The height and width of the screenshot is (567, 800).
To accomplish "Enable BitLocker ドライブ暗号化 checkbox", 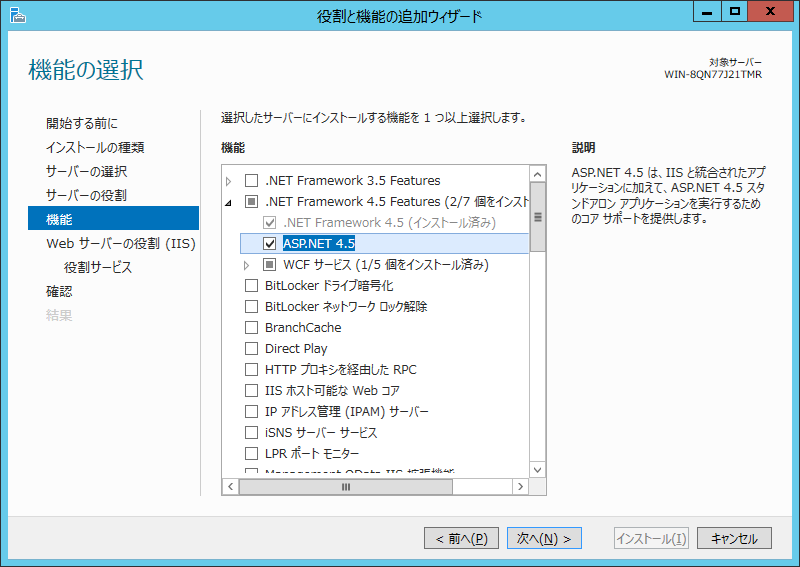I will coord(252,285).
